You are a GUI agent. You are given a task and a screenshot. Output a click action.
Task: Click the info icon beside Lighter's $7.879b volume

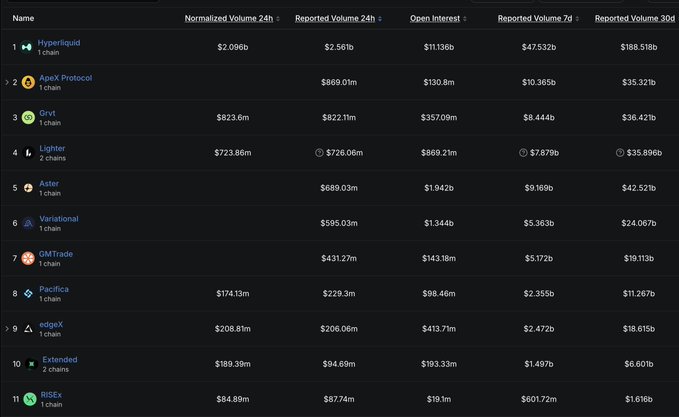523,152
